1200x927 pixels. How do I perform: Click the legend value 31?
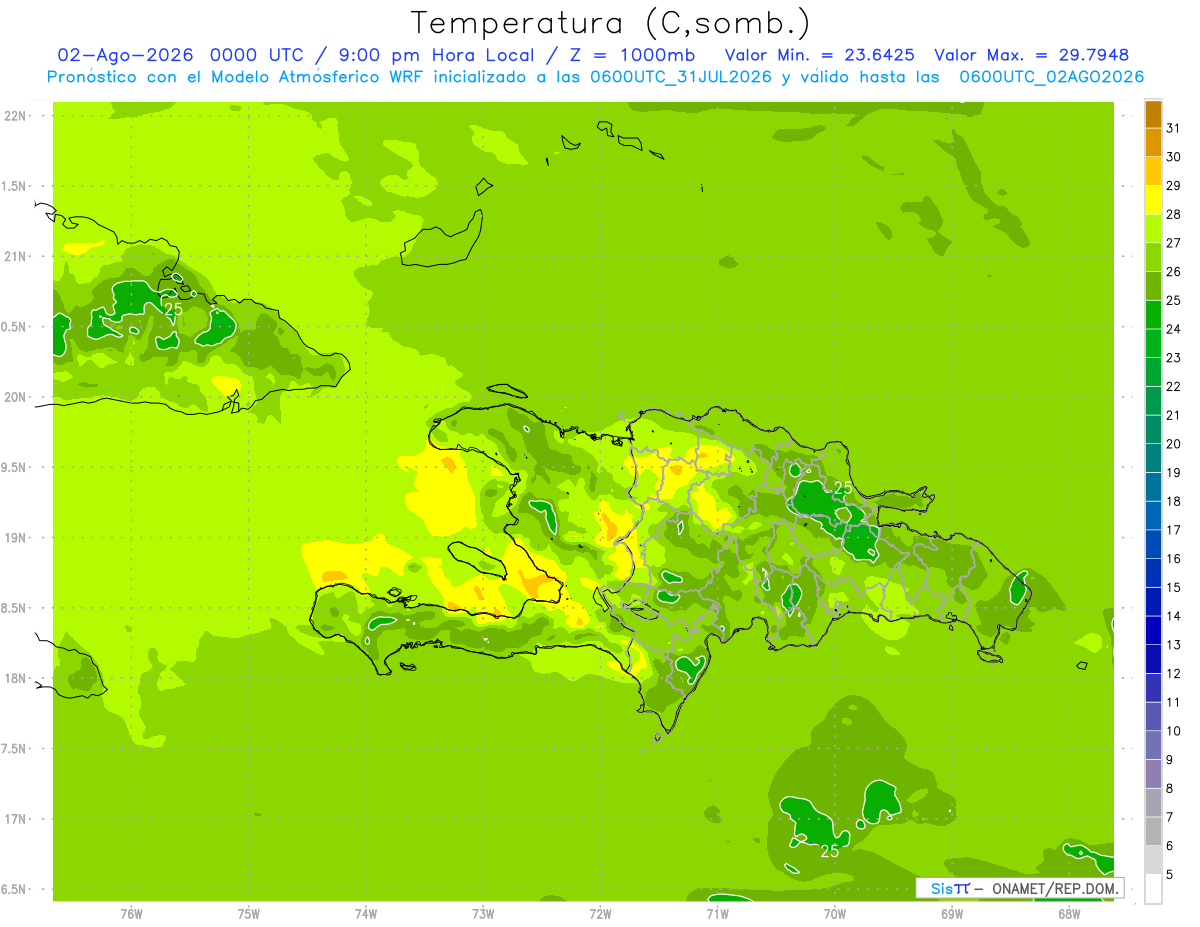pos(1174,128)
